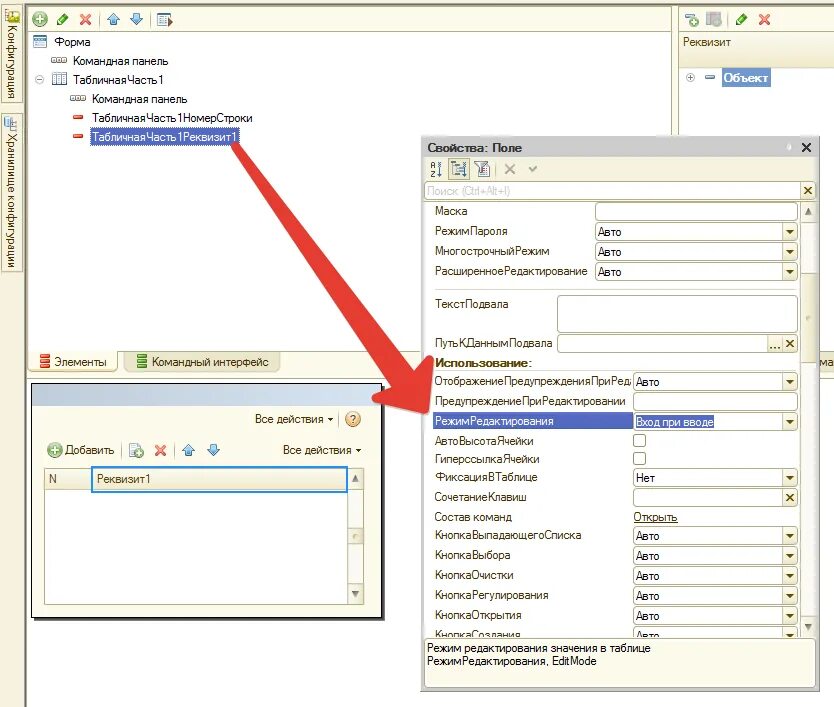Select ТабличнаяЧасть1Реквизит1 tree item

(164, 137)
